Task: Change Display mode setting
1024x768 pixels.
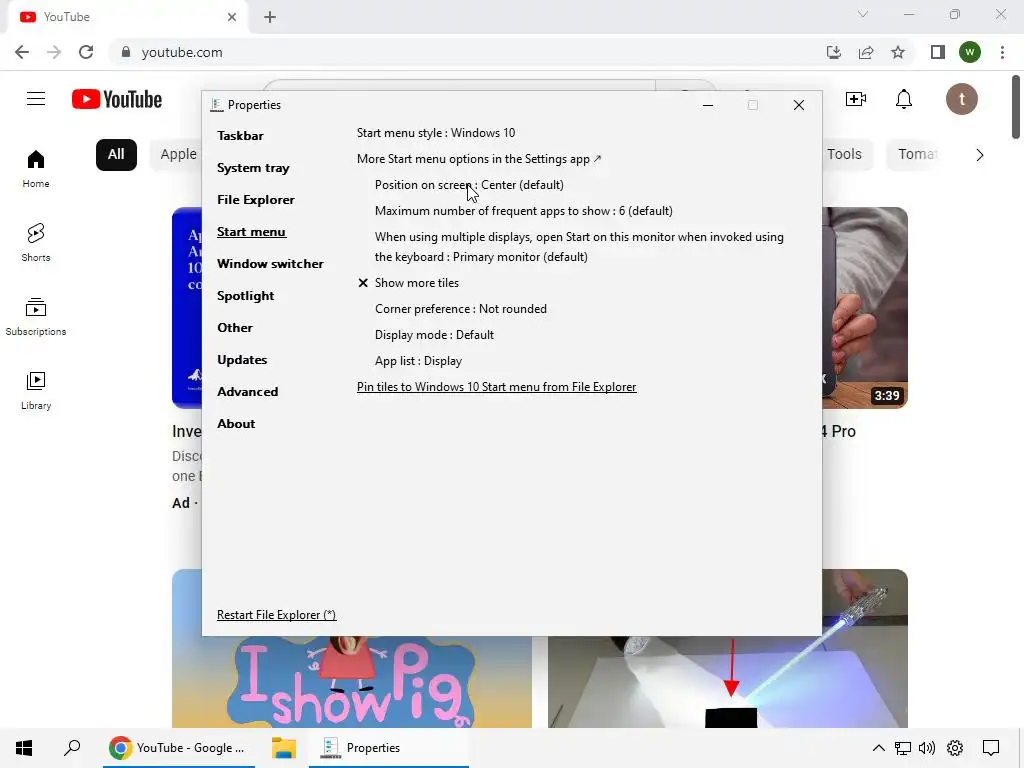Action: click(x=434, y=335)
